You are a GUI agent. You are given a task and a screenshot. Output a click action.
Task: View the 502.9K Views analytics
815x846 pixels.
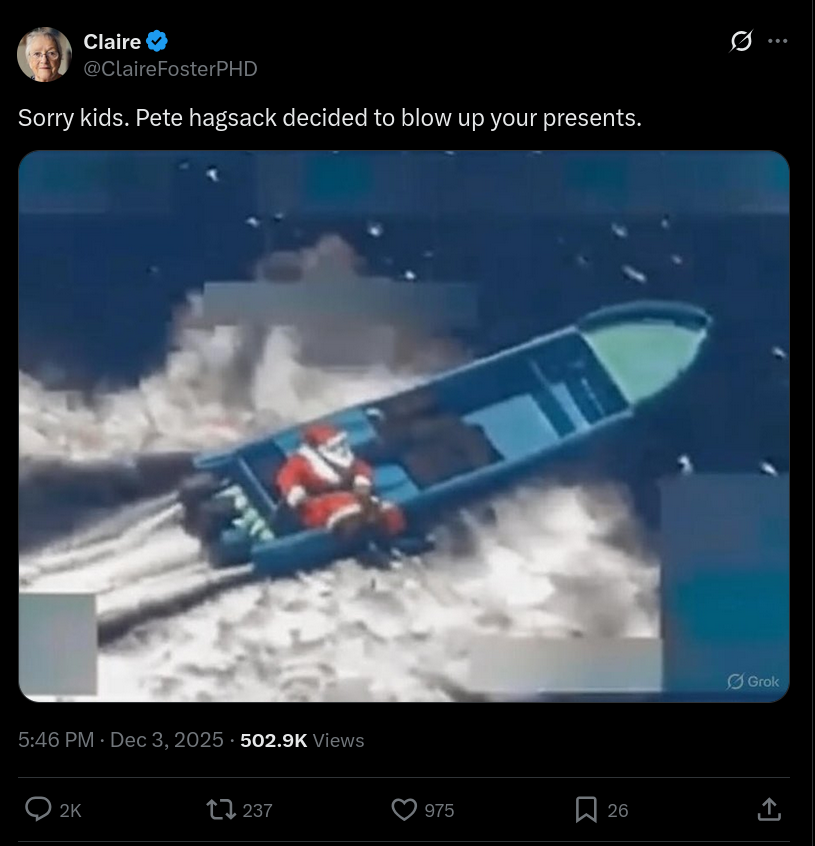point(302,740)
